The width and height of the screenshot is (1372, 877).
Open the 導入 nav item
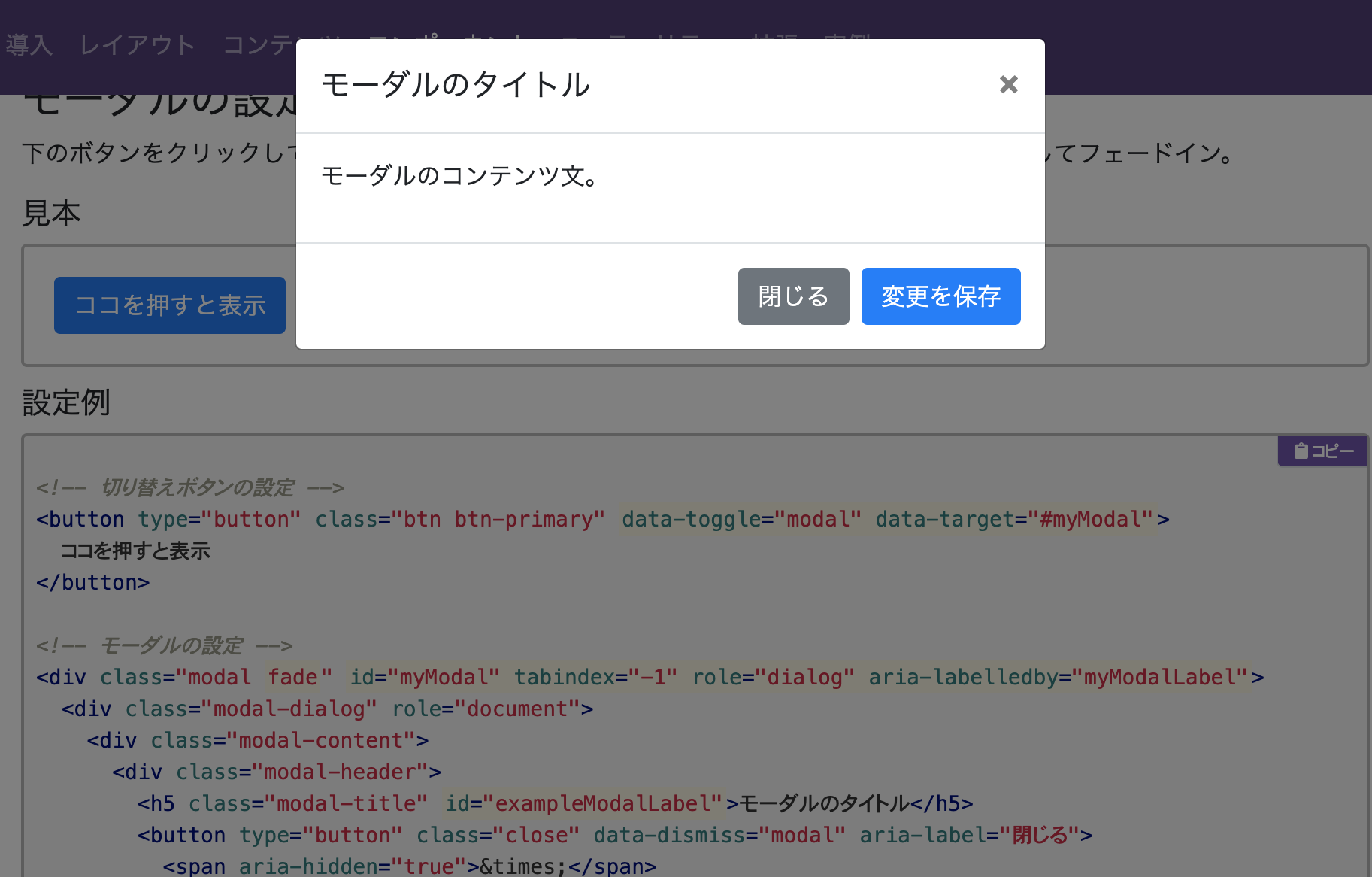tap(29, 45)
